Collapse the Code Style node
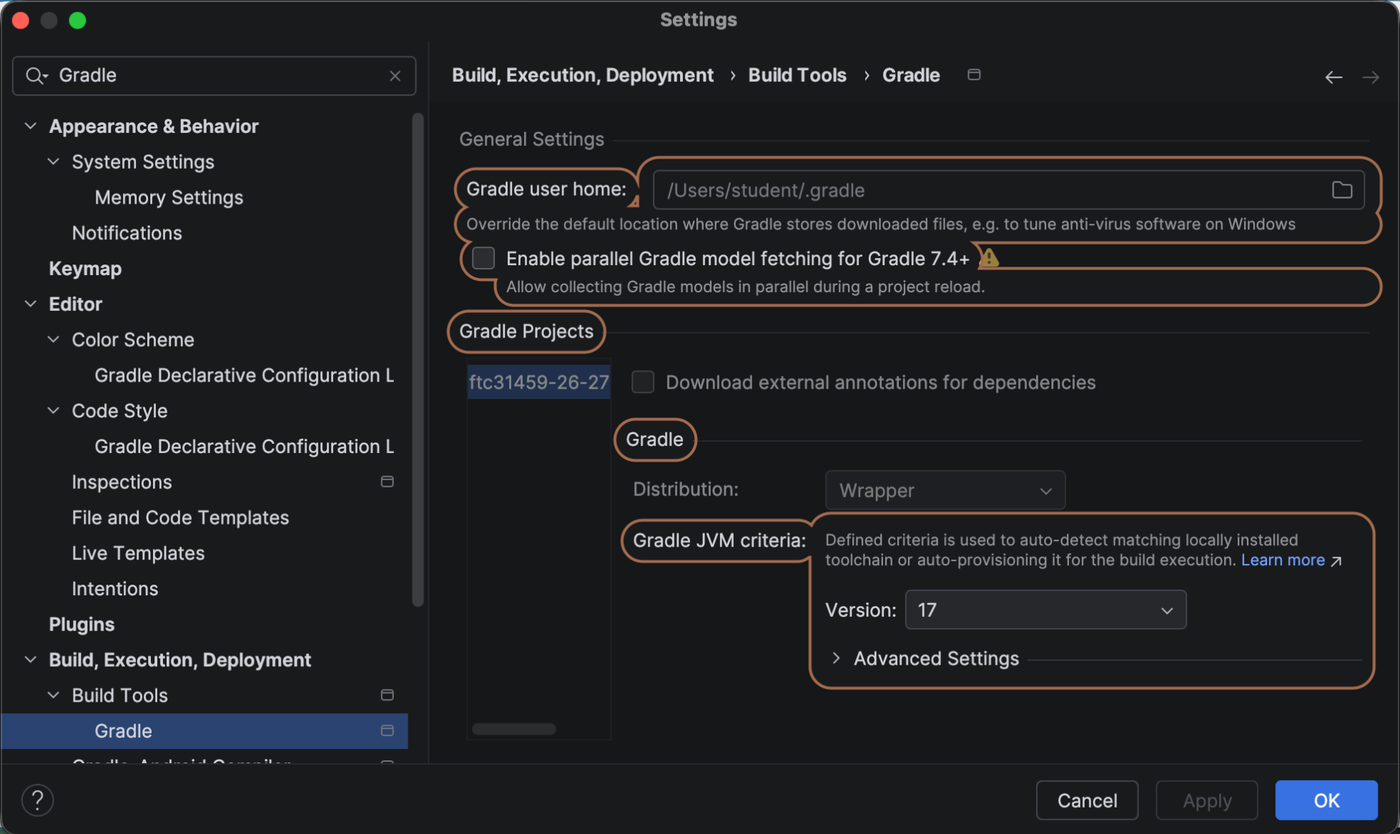The width and height of the screenshot is (1400, 834). click(54, 411)
